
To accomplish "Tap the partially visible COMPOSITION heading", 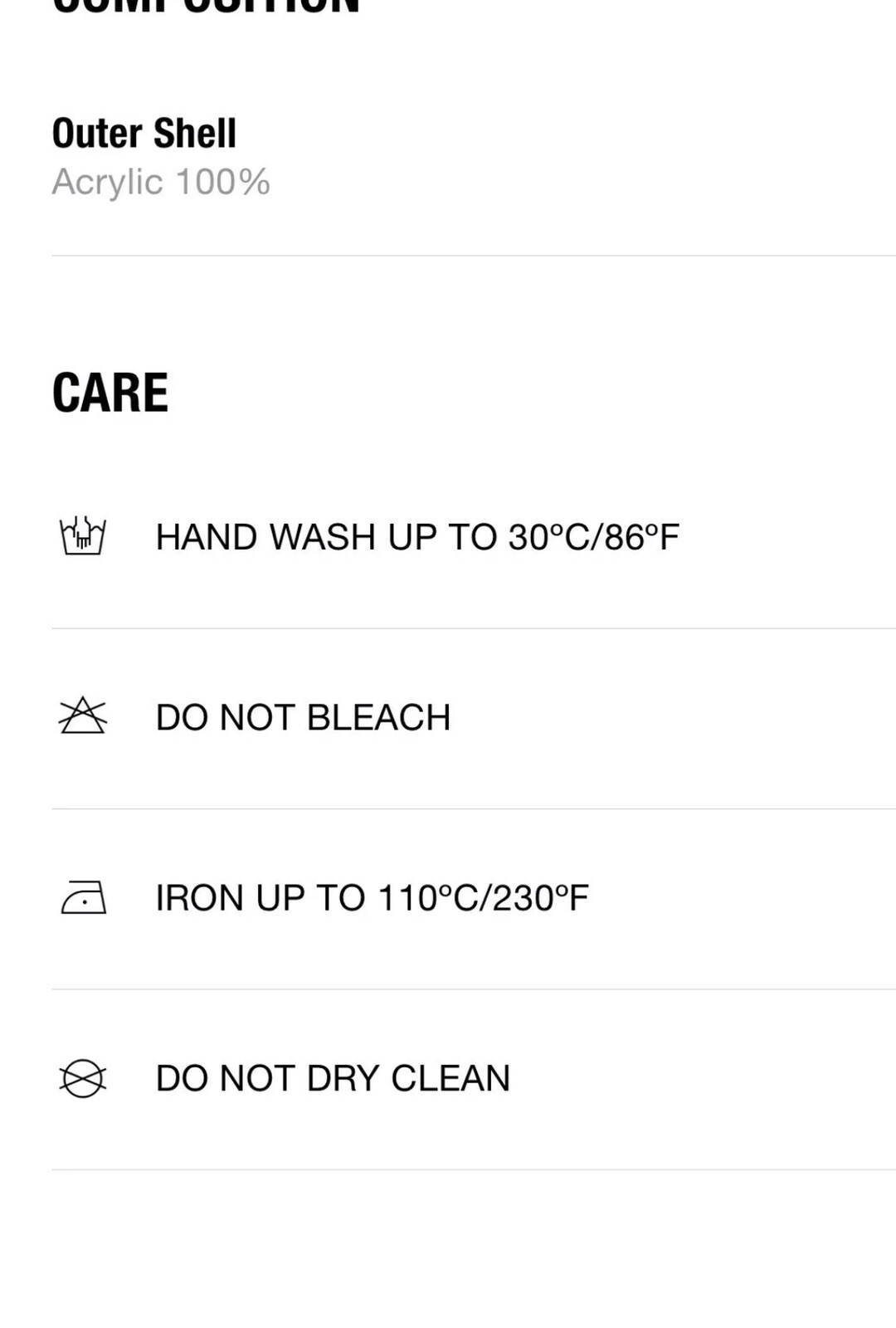I will (x=206, y=7).
